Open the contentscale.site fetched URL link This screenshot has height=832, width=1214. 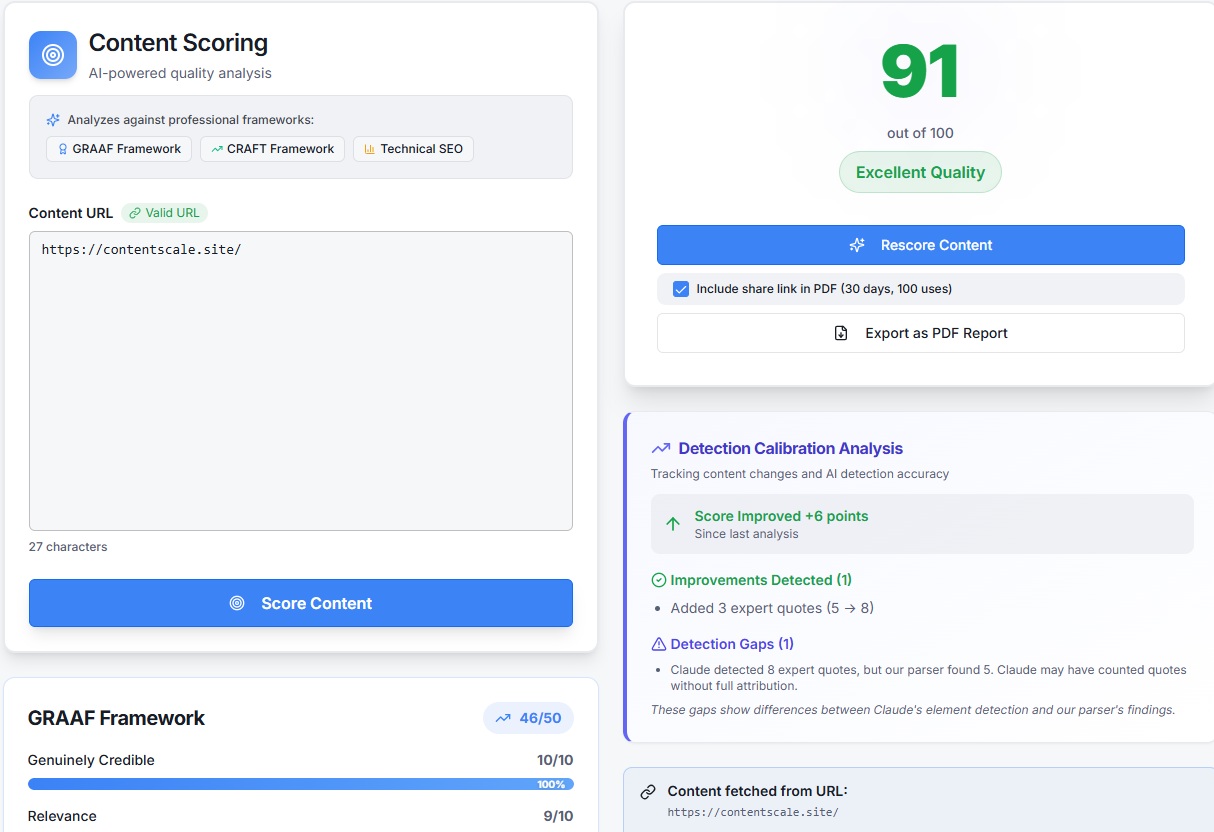tap(755, 811)
